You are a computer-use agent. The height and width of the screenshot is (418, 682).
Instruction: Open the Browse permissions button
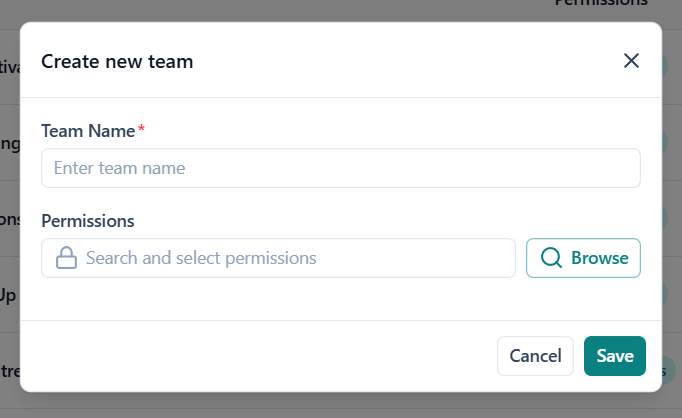point(583,258)
